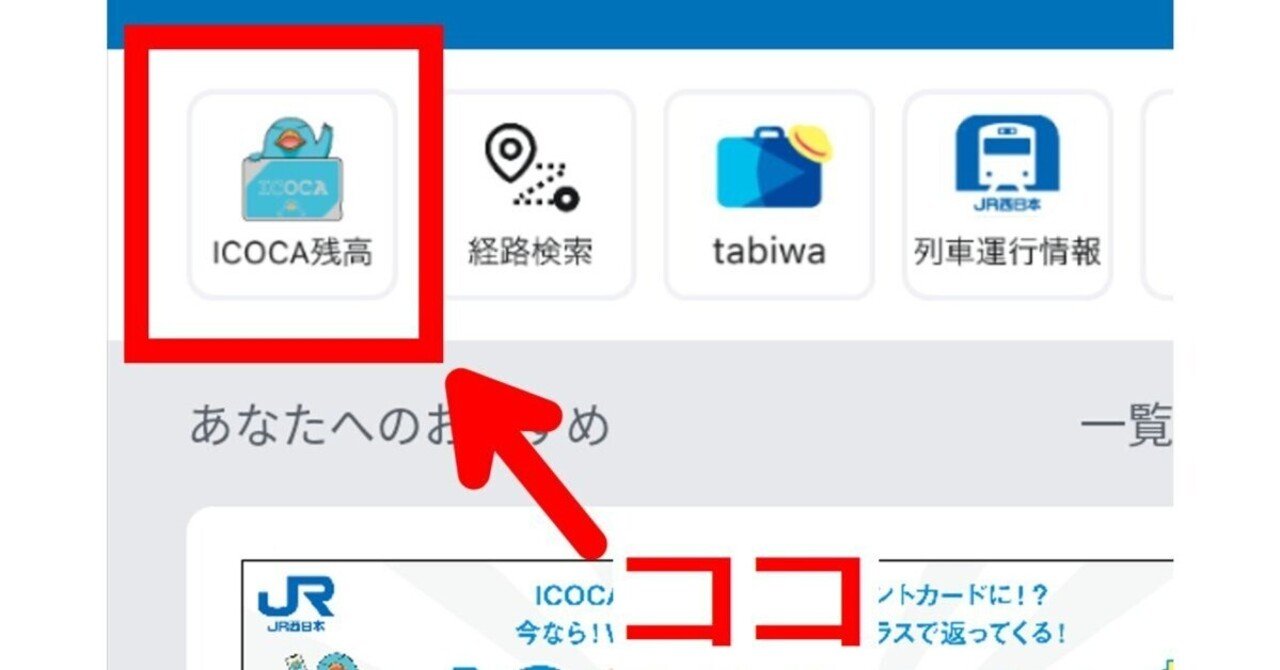Click the あなたへのおすすめ section heading
Viewport: 1280px width, 670px height.
tap(399, 427)
